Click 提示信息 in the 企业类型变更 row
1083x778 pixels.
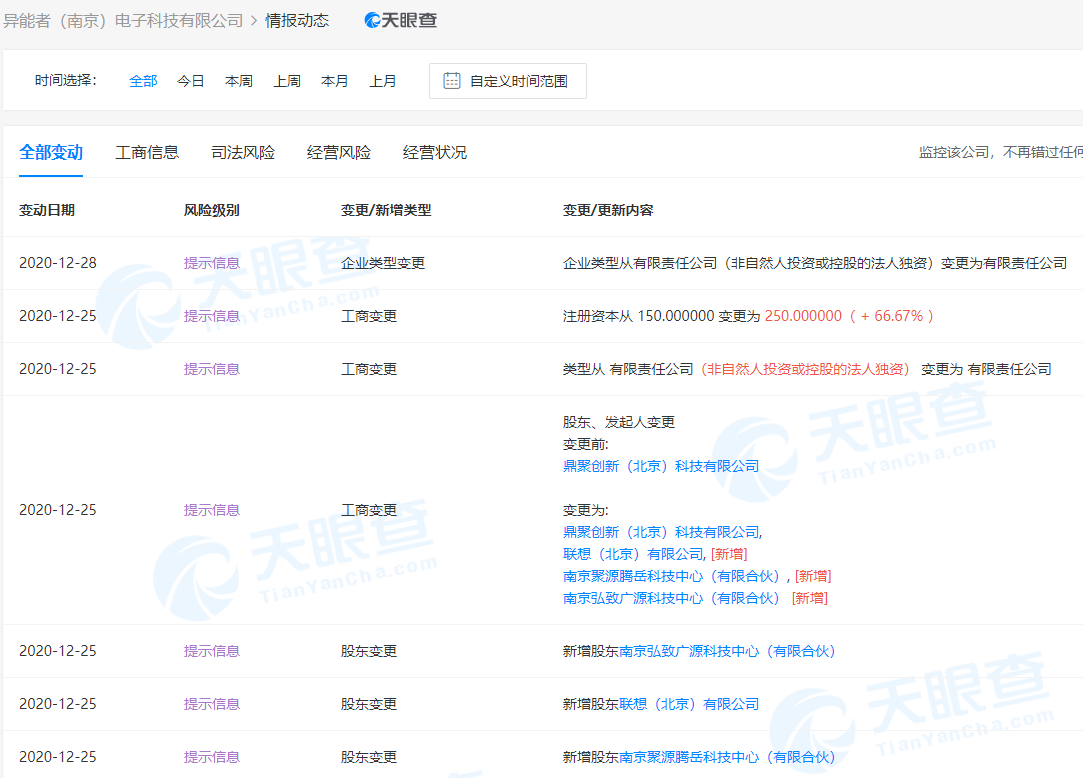pyautogui.click(x=211, y=263)
